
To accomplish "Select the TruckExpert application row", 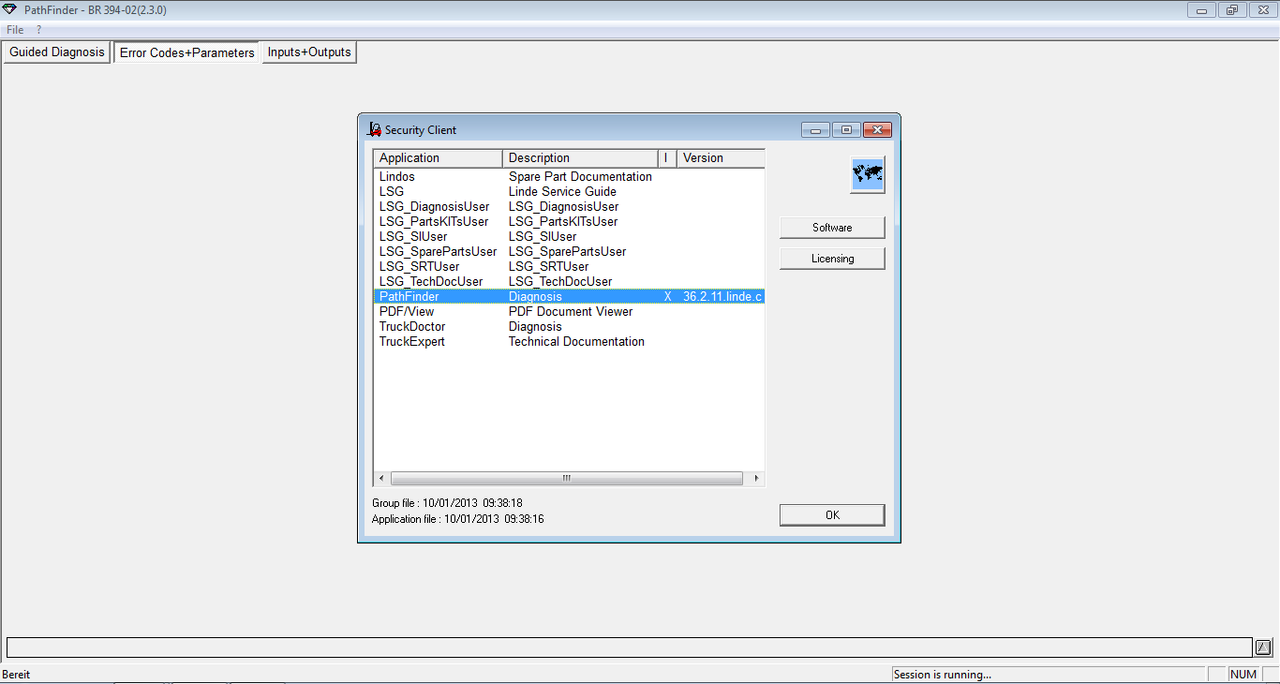I will tap(569, 341).
